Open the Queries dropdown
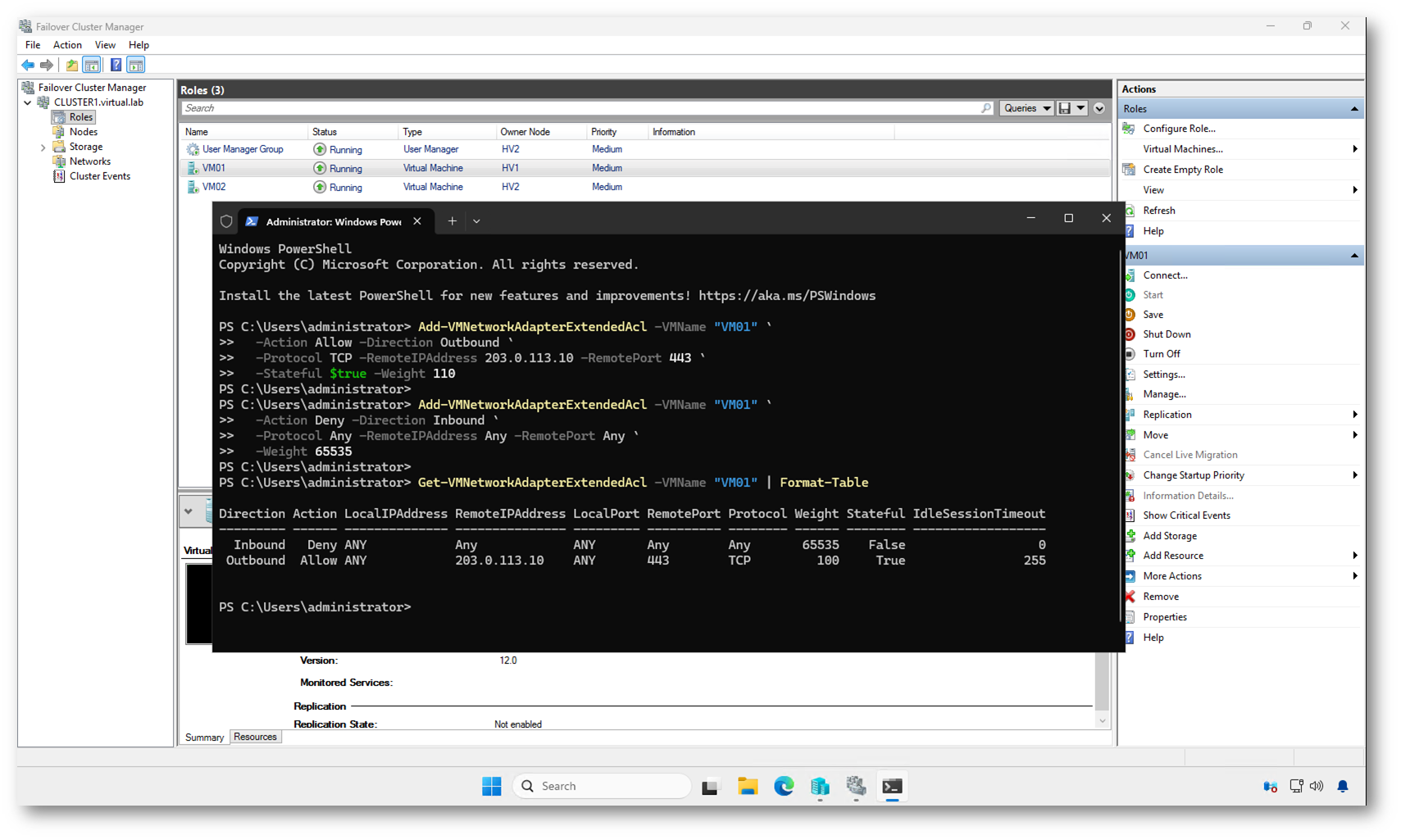This screenshot has width=1401, height=840. coord(1026,108)
